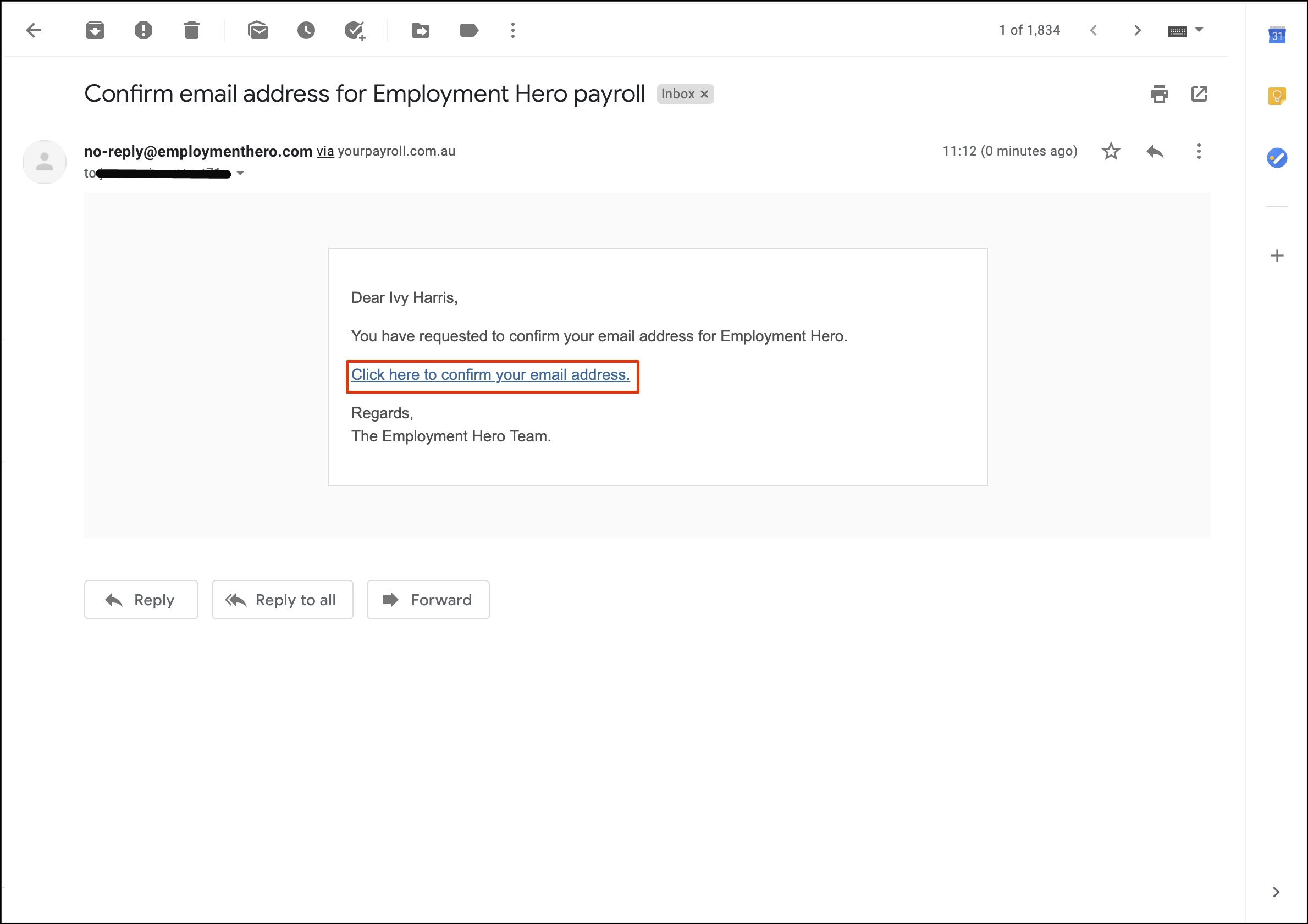Click the Forward button
1308x924 pixels.
428,600
